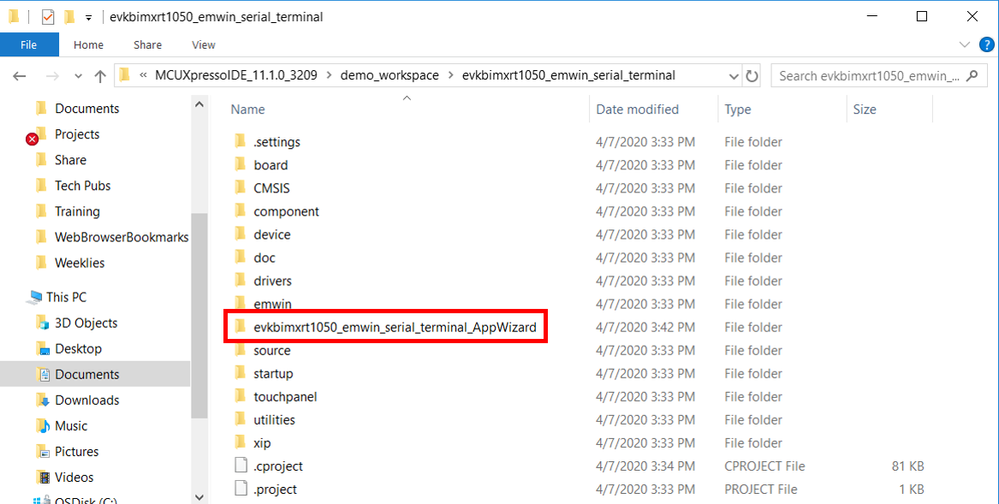Select the startup folder
Viewport: 999px width, 504px height.
pos(273,373)
